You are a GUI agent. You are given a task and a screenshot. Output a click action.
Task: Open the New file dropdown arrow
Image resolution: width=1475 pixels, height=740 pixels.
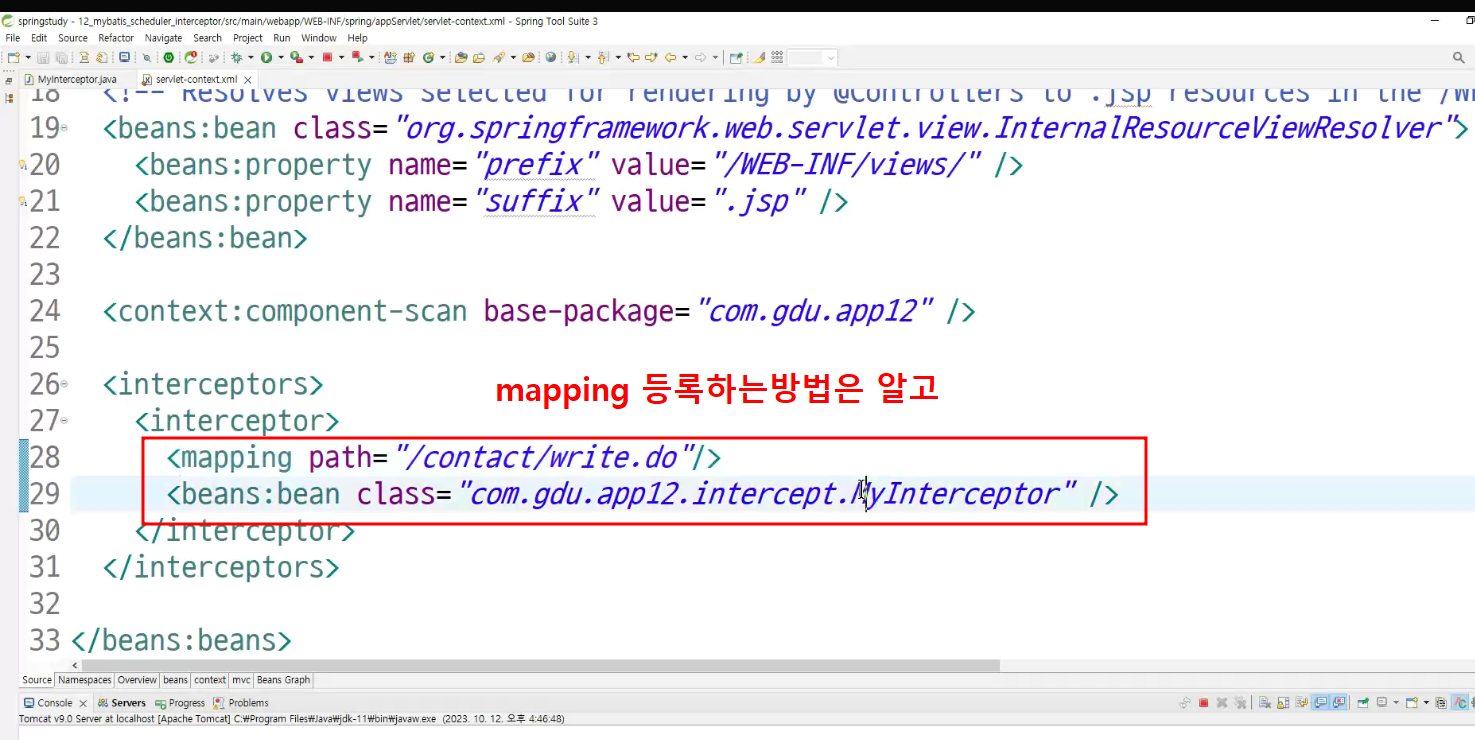click(x=27, y=58)
